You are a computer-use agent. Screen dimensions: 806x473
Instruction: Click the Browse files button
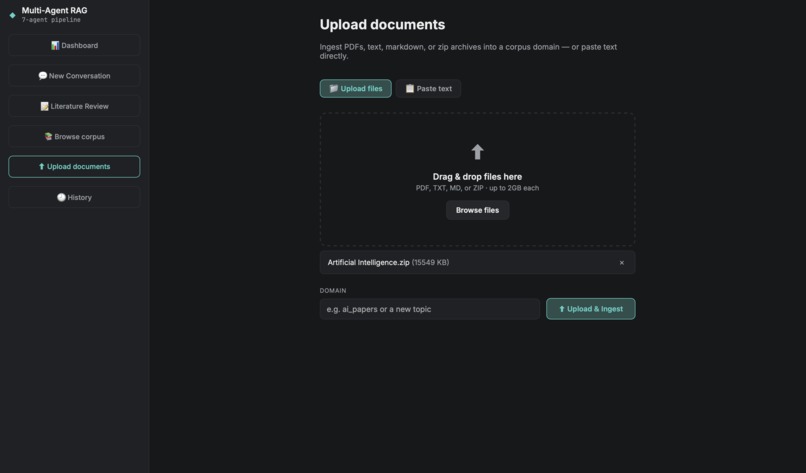click(x=477, y=210)
